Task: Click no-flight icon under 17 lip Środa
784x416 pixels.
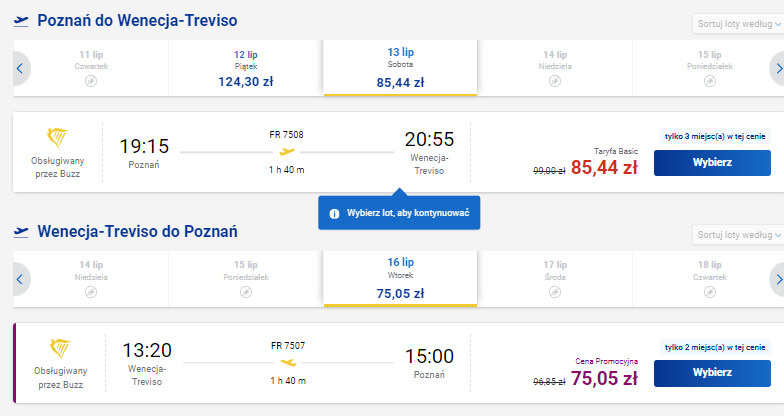Action: click(x=555, y=292)
